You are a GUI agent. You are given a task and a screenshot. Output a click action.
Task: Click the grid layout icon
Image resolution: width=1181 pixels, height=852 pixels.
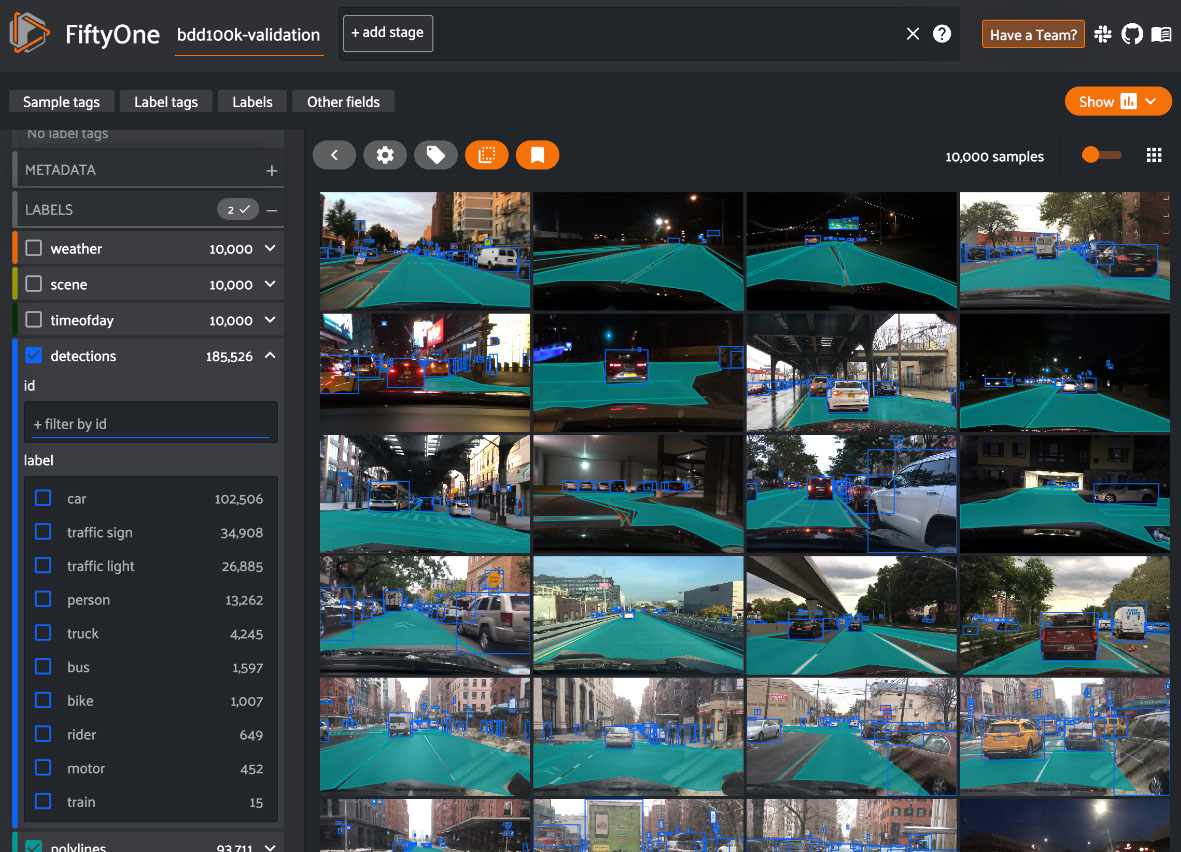click(1154, 155)
